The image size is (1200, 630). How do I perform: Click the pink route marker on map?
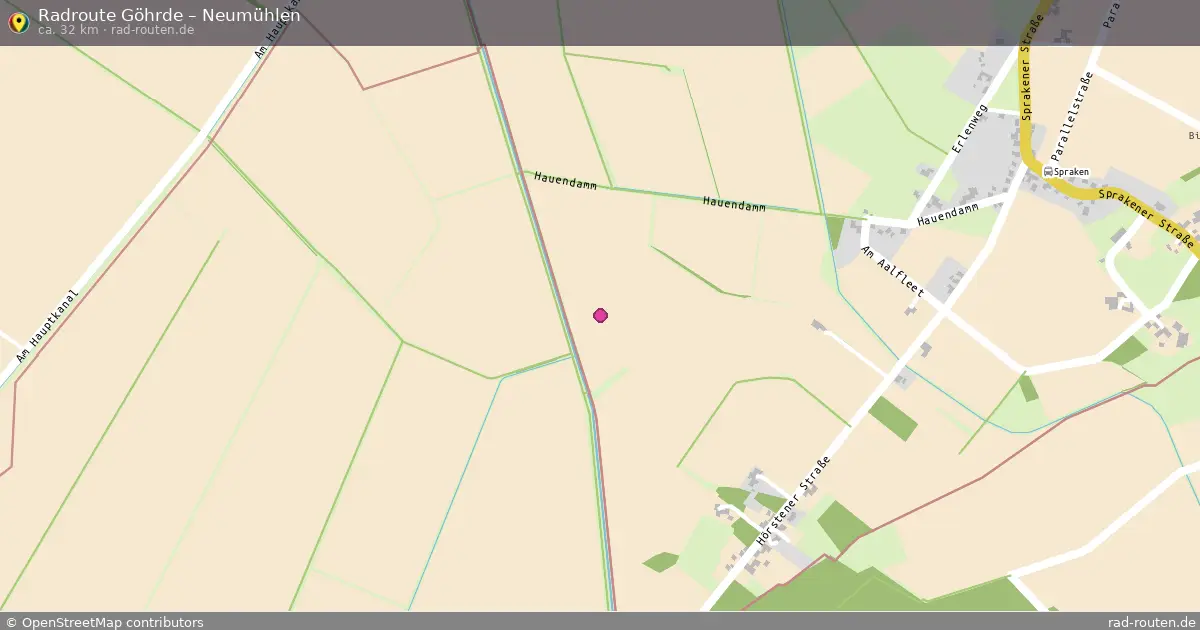pyautogui.click(x=600, y=316)
